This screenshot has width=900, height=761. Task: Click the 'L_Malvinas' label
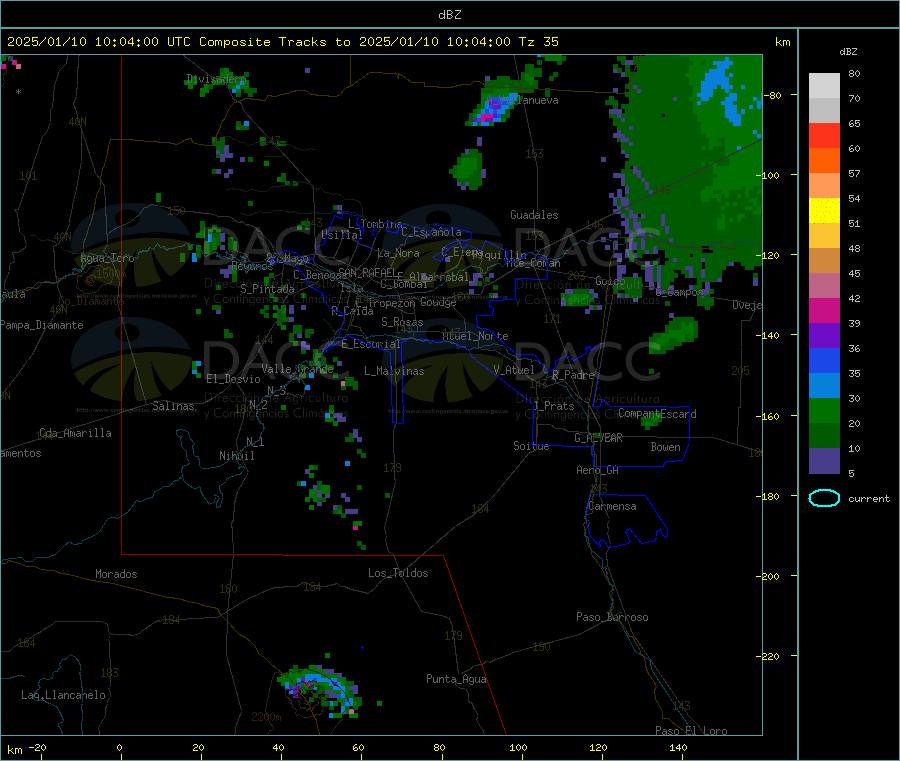(x=394, y=371)
